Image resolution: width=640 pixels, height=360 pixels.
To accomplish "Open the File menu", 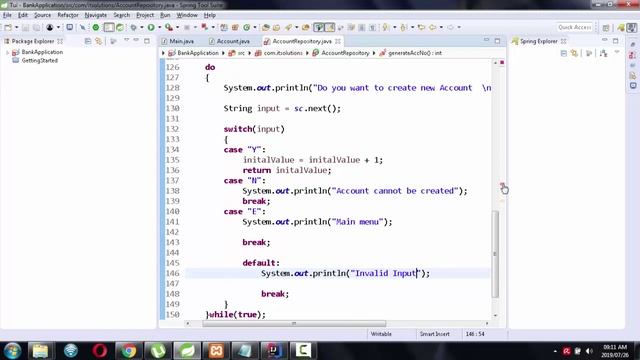I will click(x=7, y=15).
